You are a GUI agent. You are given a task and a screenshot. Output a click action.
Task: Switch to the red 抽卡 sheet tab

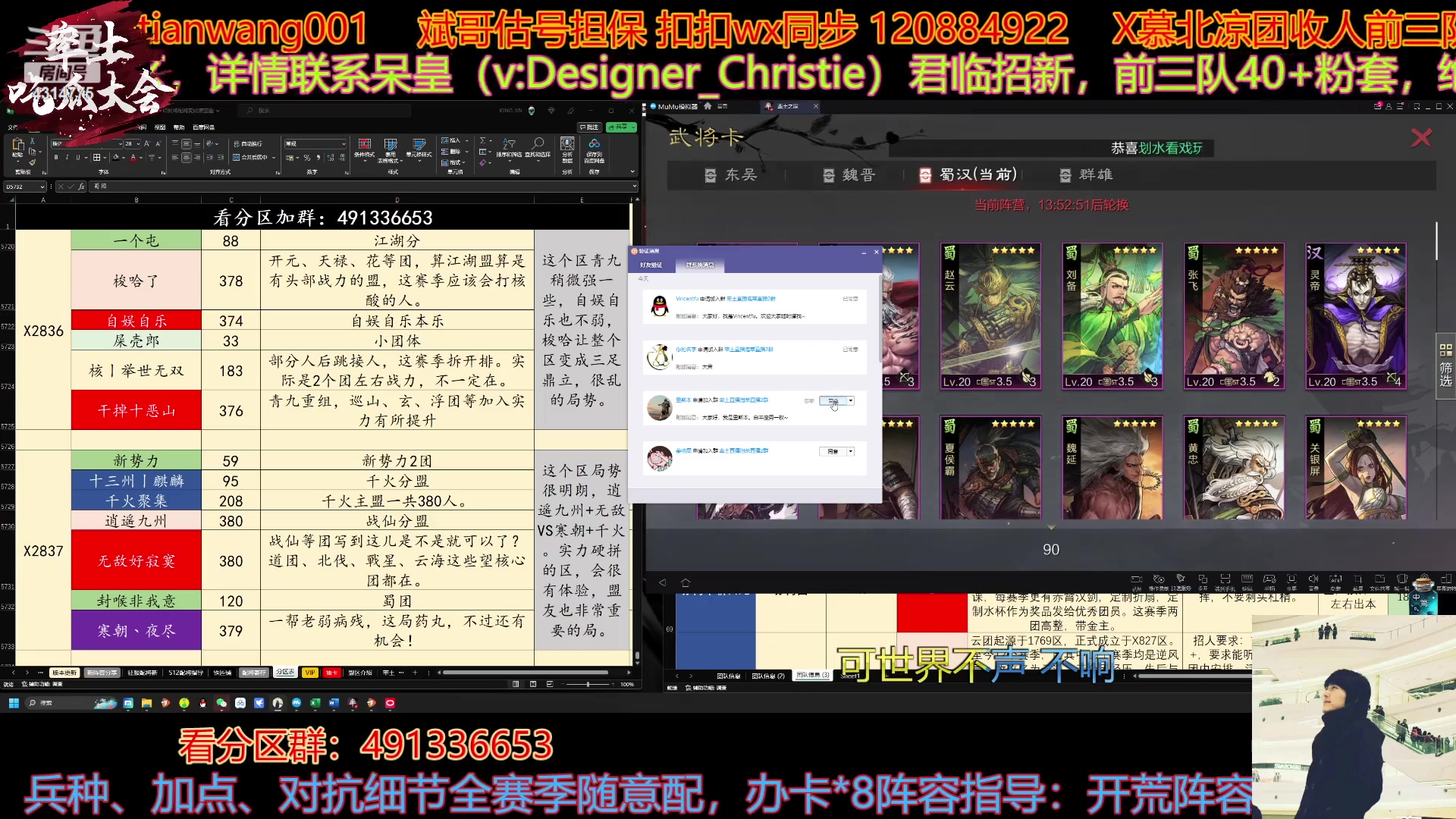331,673
